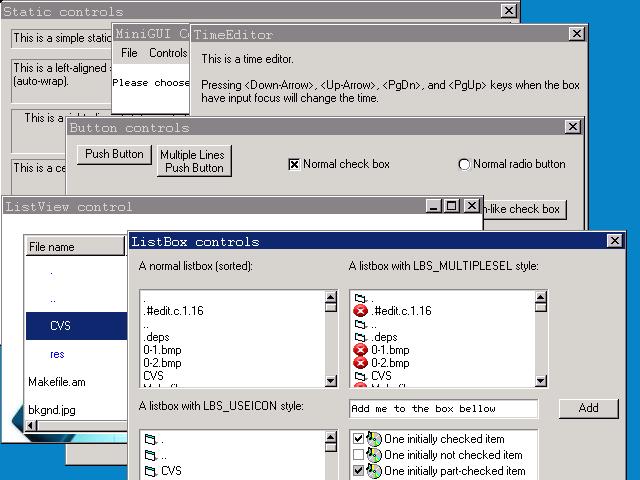Viewport: 640px width, 480px height.
Task: Open the File menu in MiniGUI window
Action: click(x=129, y=53)
